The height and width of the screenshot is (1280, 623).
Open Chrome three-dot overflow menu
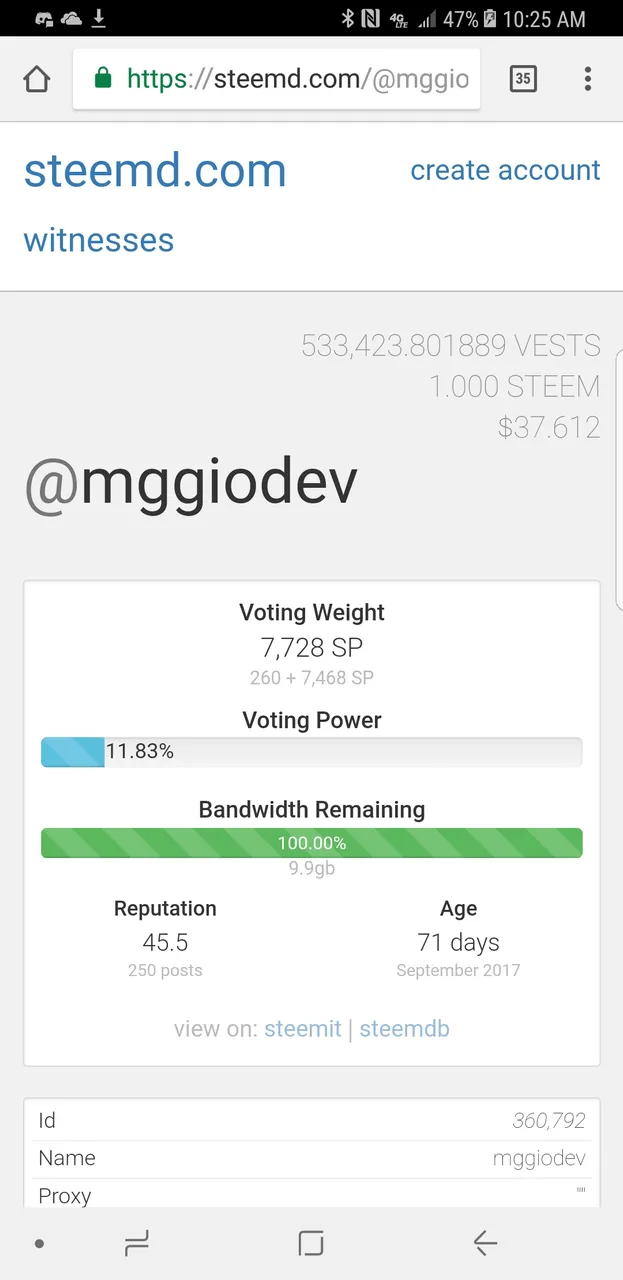[x=588, y=79]
